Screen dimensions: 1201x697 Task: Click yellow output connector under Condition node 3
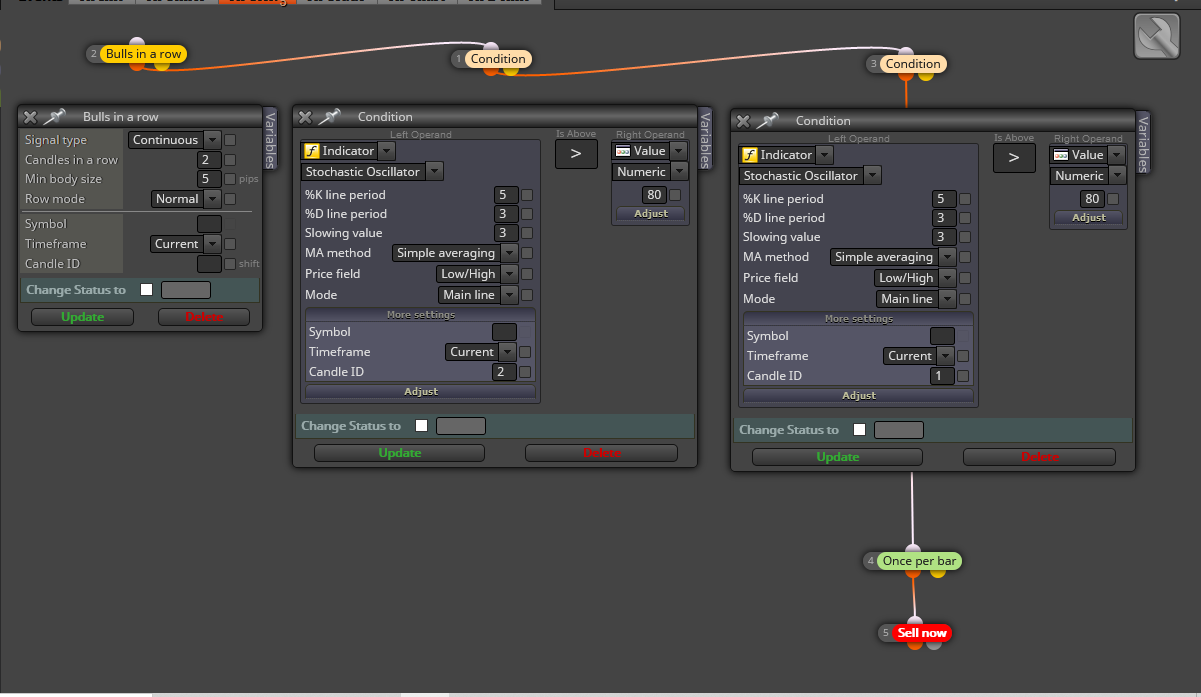click(x=926, y=75)
